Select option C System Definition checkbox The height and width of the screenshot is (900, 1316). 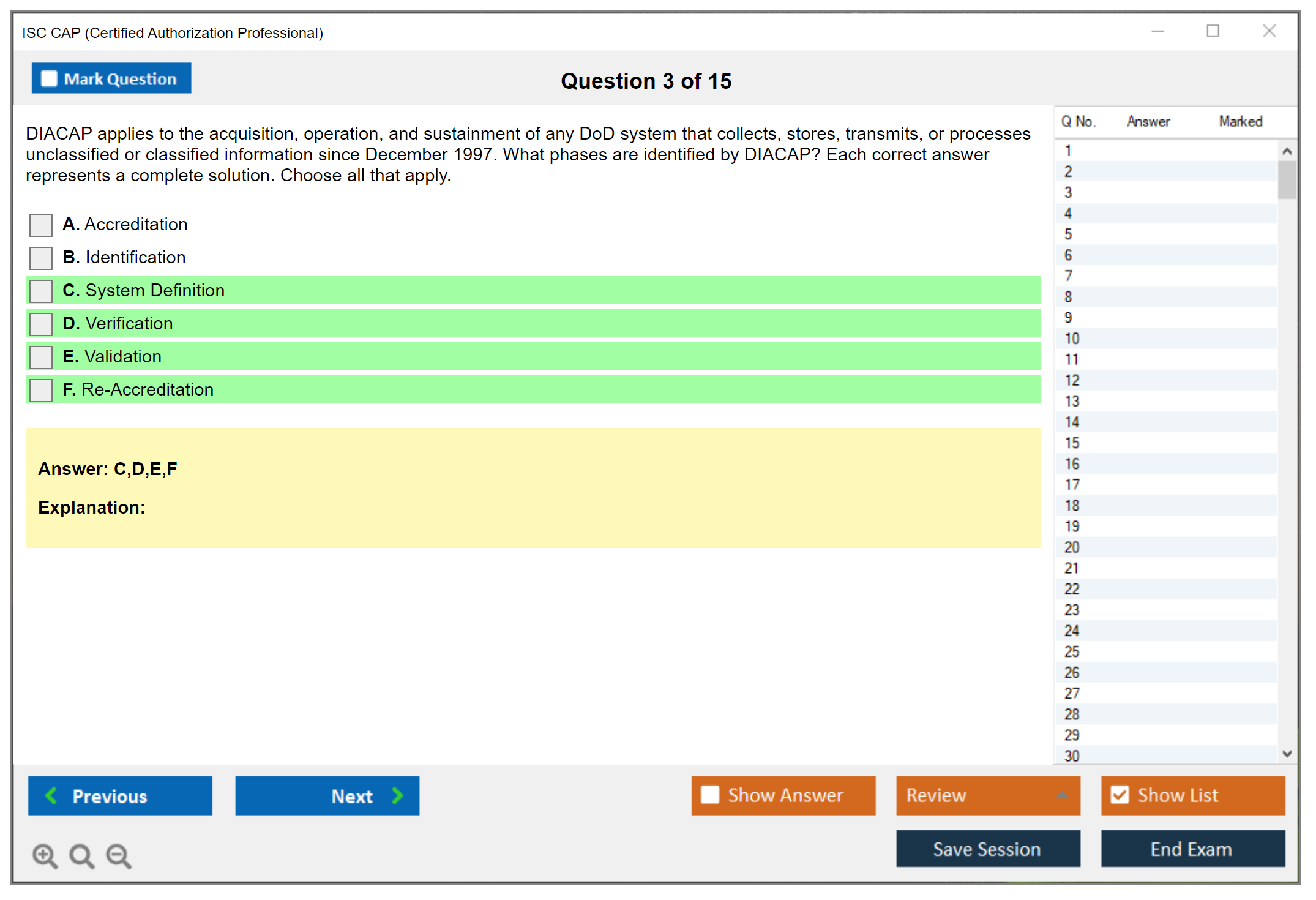pyautogui.click(x=41, y=291)
